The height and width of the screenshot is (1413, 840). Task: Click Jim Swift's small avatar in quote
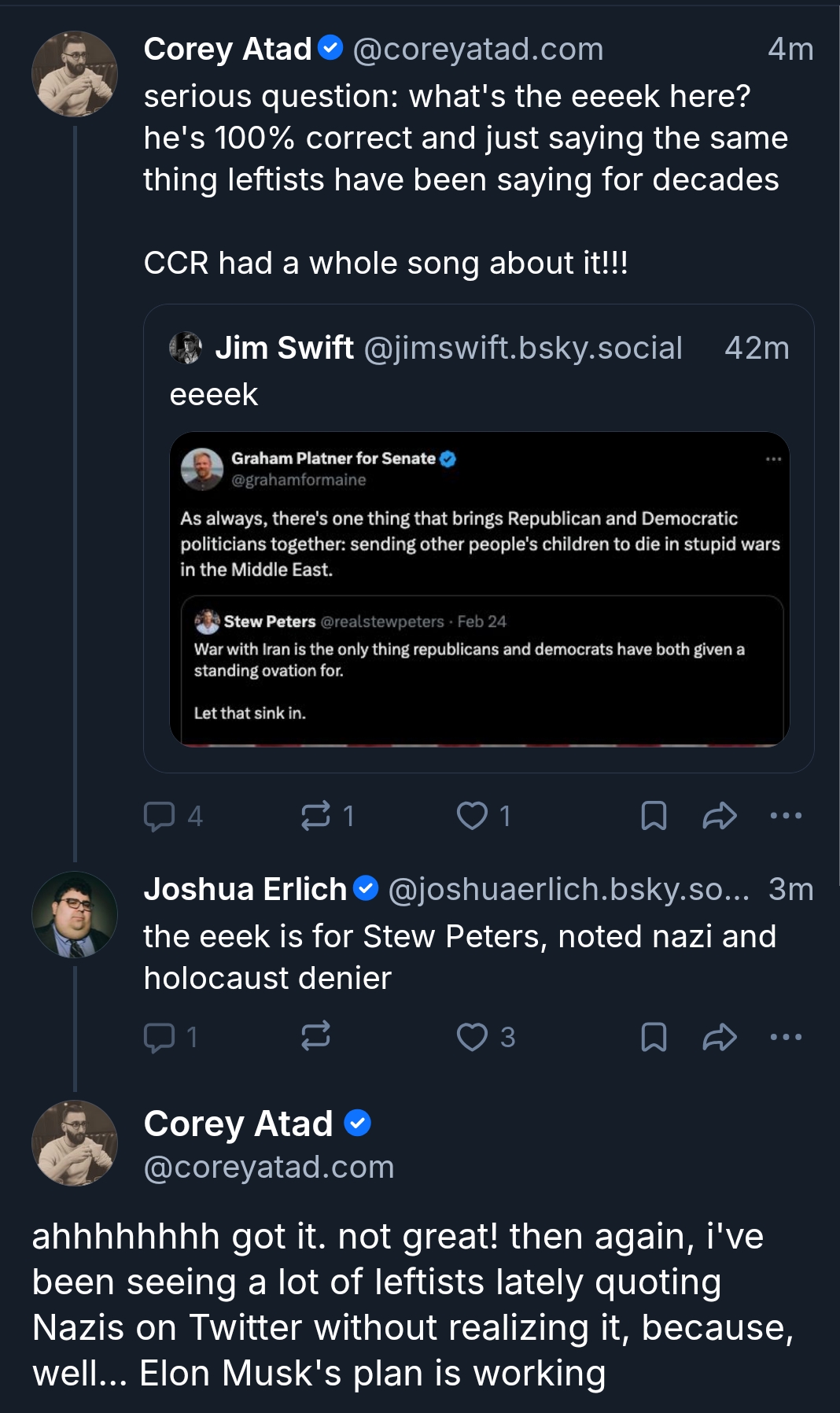point(186,348)
